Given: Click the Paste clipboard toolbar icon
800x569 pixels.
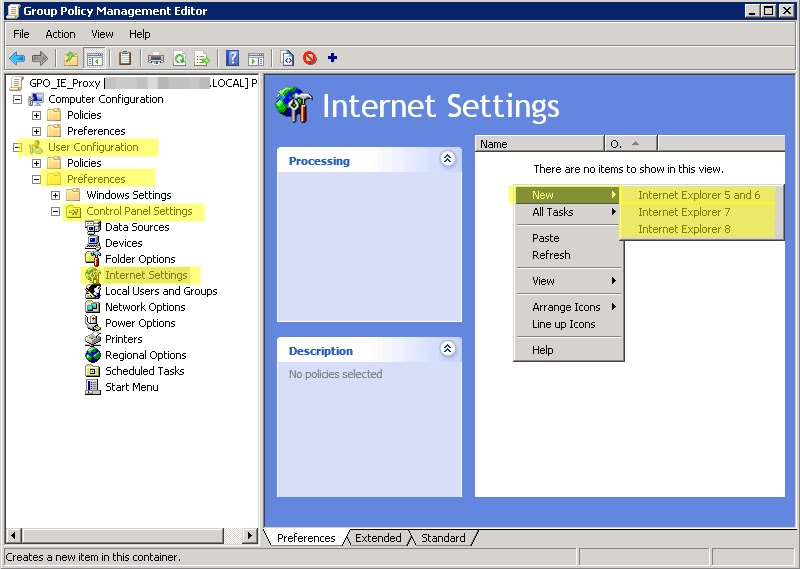Looking at the screenshot, I should pos(124,58).
